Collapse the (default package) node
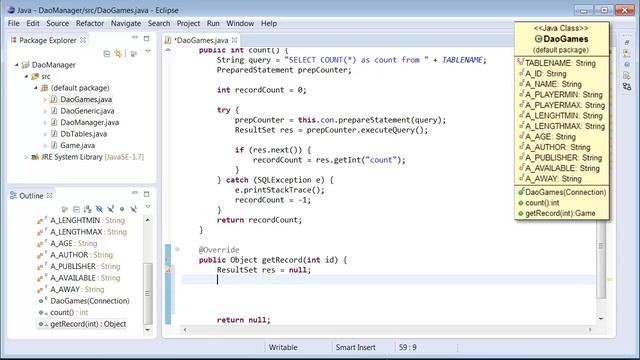The image size is (640, 360). tap(36, 88)
